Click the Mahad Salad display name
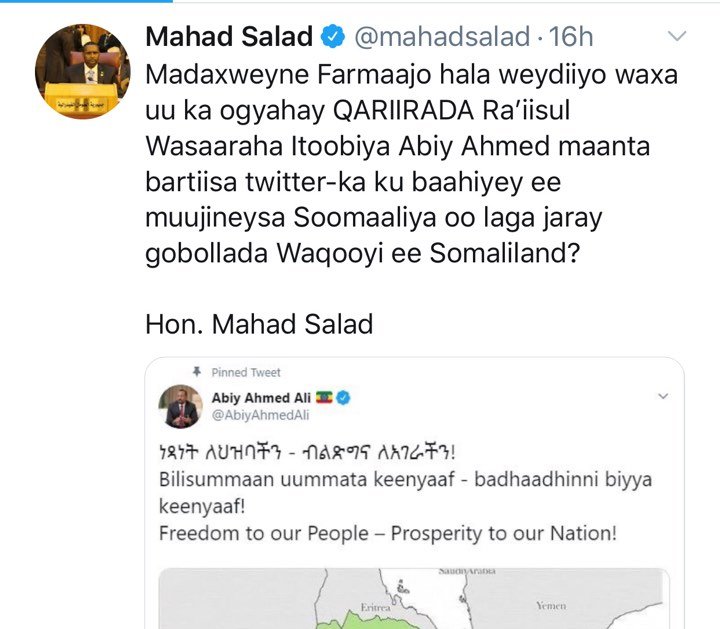The height and width of the screenshot is (629, 720). [229, 38]
